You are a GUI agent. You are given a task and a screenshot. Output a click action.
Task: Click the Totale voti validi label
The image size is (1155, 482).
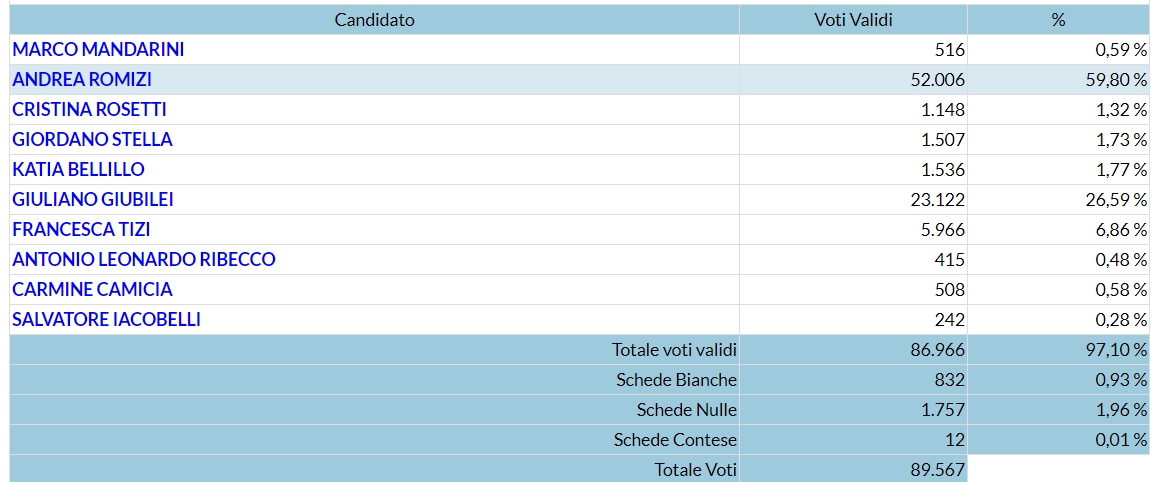click(x=674, y=350)
